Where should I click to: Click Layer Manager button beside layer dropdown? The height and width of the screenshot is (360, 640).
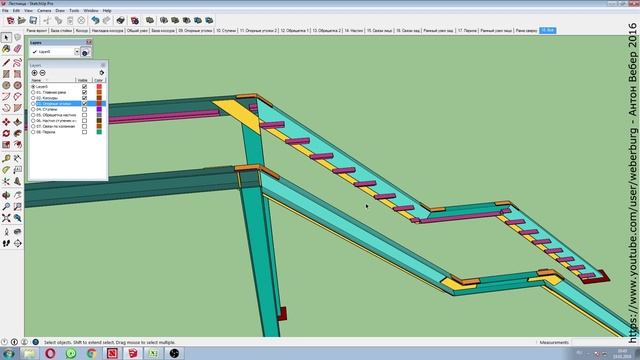tap(85, 52)
